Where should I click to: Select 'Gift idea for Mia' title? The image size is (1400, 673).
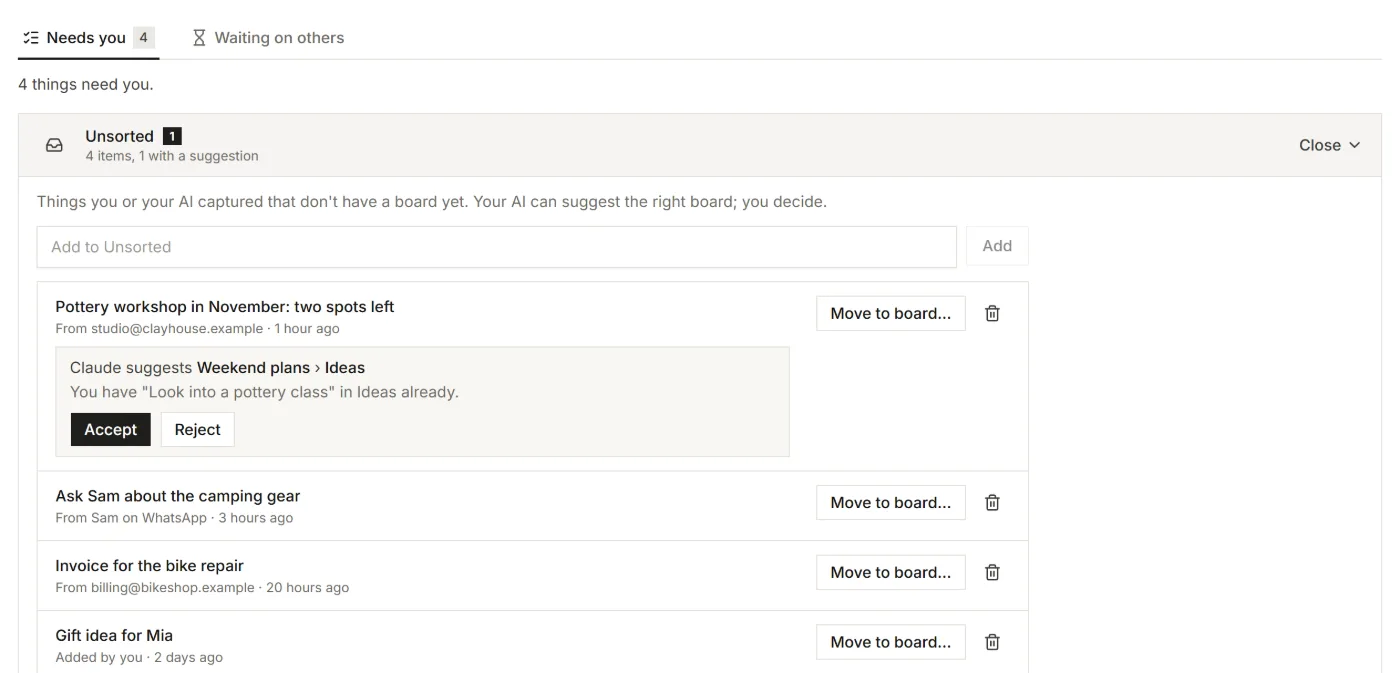(114, 636)
